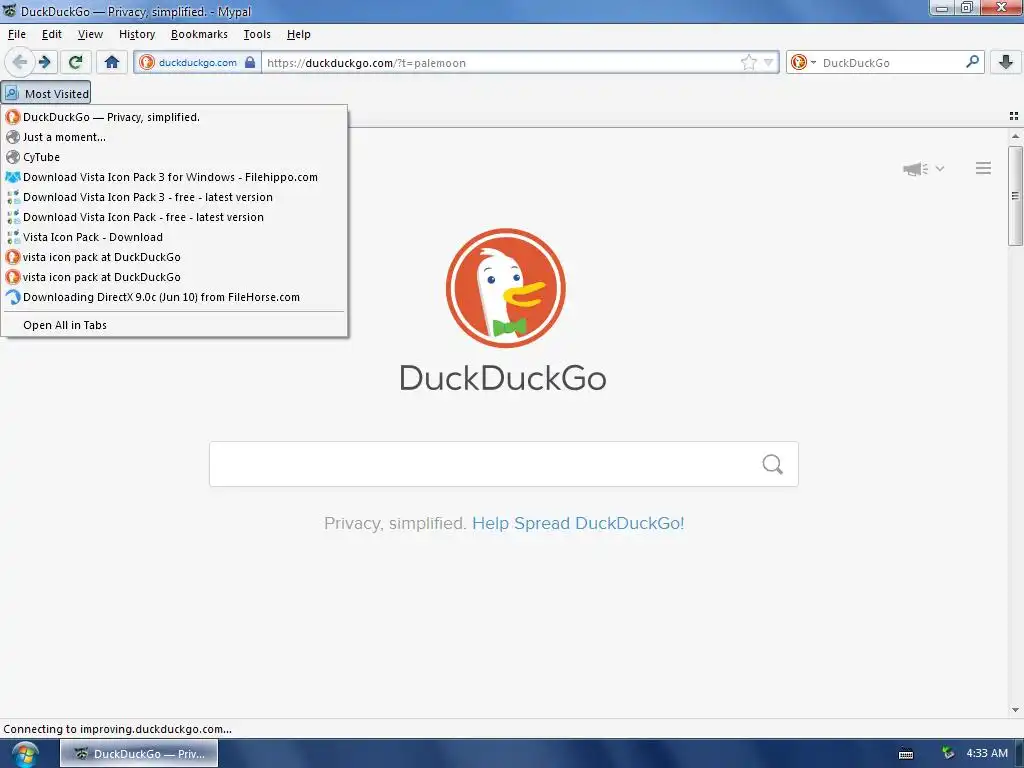Open the 4:33 AM clock
This screenshot has width=1024, height=768.
[x=987, y=753]
